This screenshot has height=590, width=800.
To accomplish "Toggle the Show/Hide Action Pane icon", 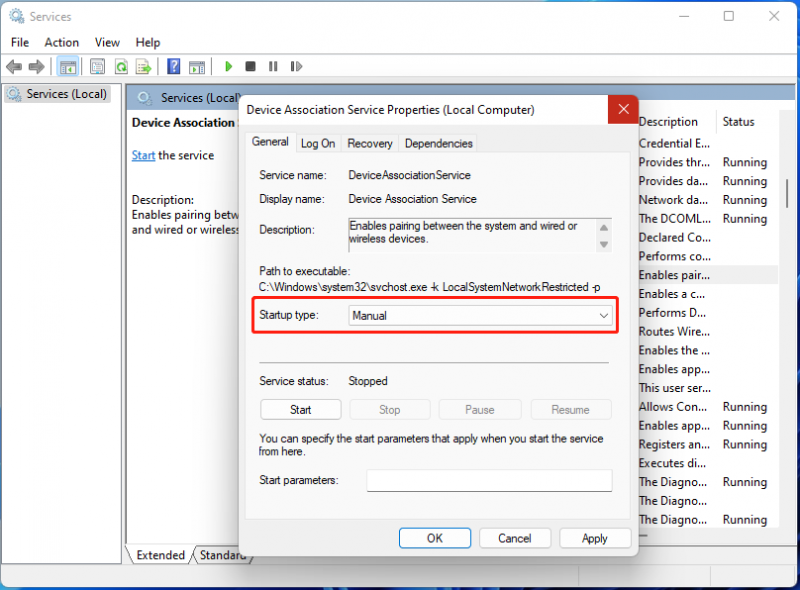I will click(197, 66).
